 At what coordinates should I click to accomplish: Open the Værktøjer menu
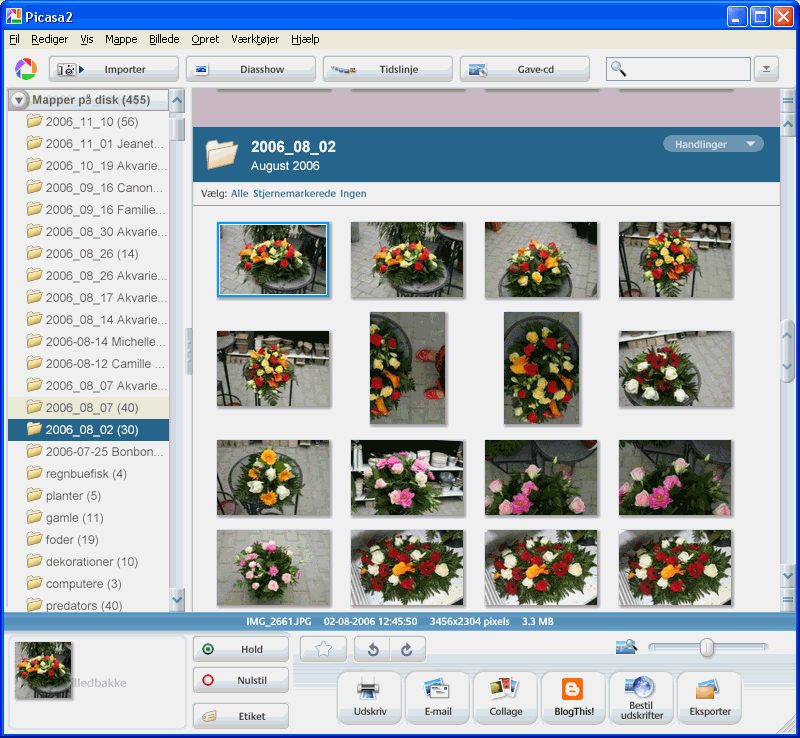click(x=254, y=39)
